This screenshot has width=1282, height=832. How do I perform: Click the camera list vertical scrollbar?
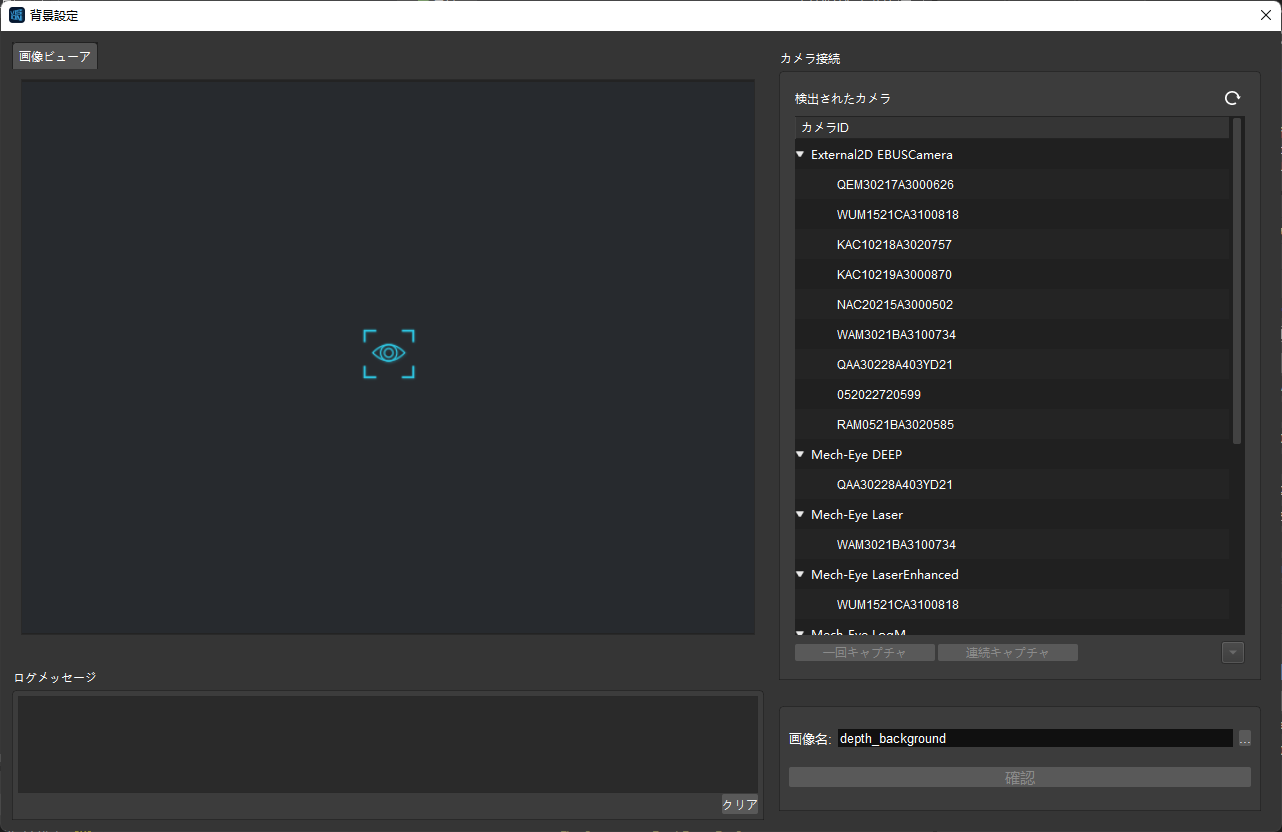pyautogui.click(x=1237, y=281)
